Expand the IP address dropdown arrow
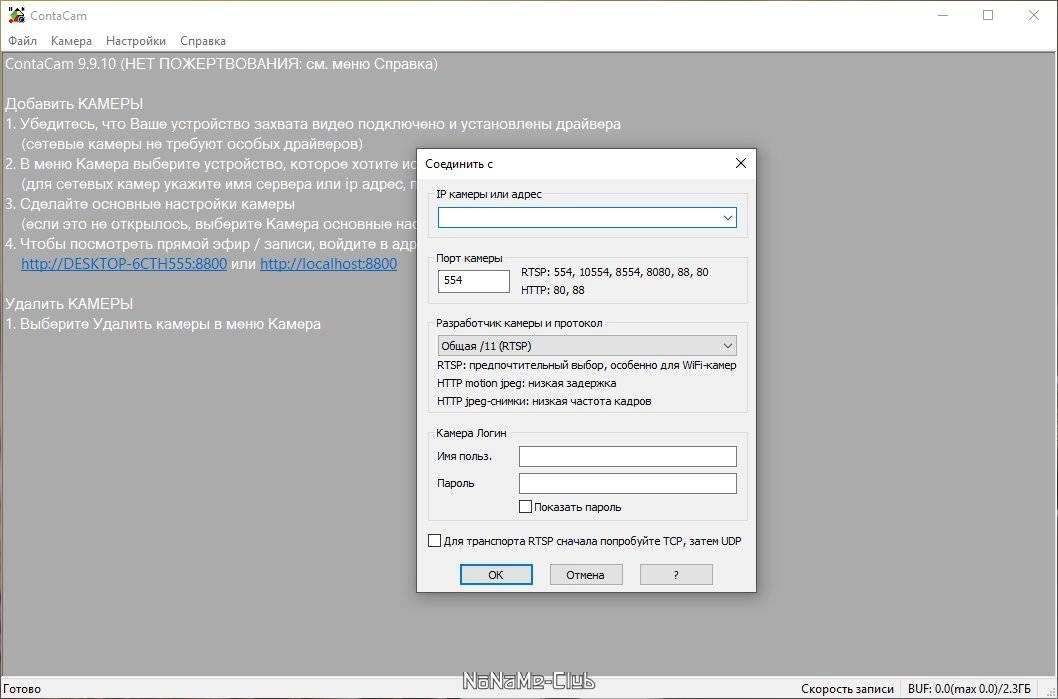1058x699 pixels. click(728, 218)
